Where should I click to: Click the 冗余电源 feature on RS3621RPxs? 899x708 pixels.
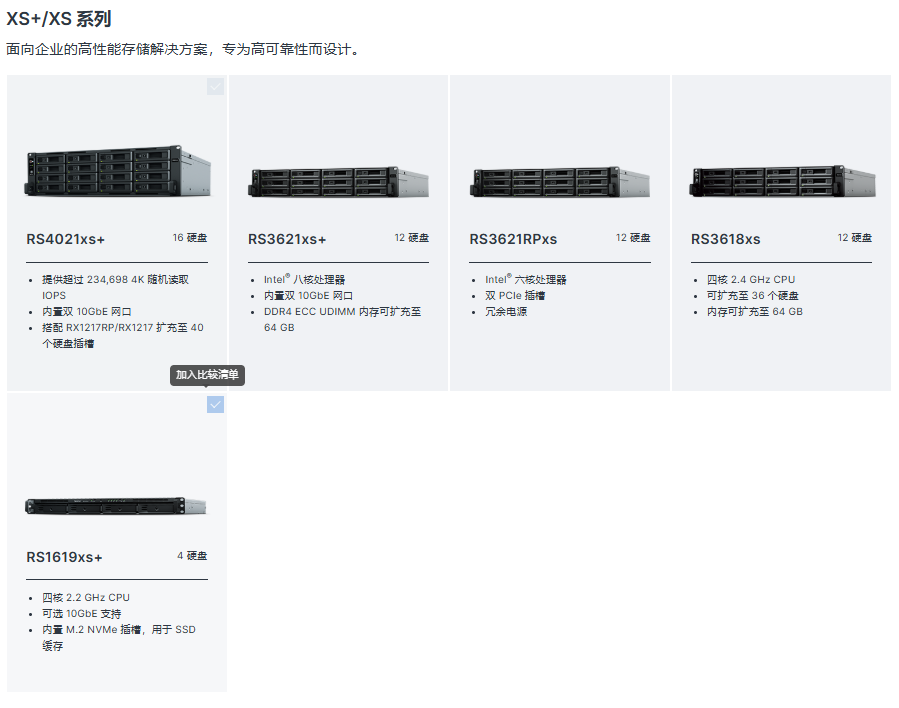506,312
